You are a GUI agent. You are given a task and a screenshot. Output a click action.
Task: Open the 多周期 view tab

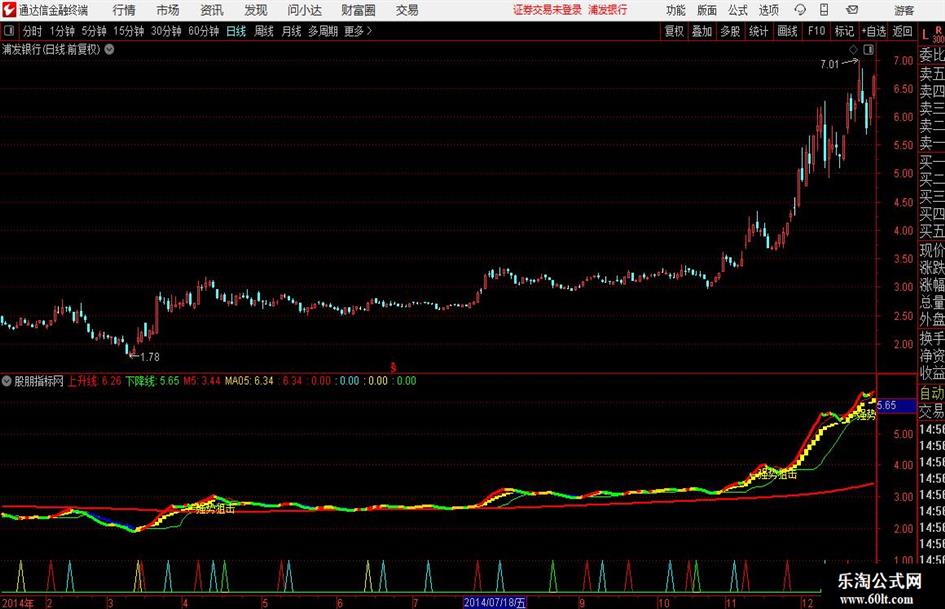323,31
